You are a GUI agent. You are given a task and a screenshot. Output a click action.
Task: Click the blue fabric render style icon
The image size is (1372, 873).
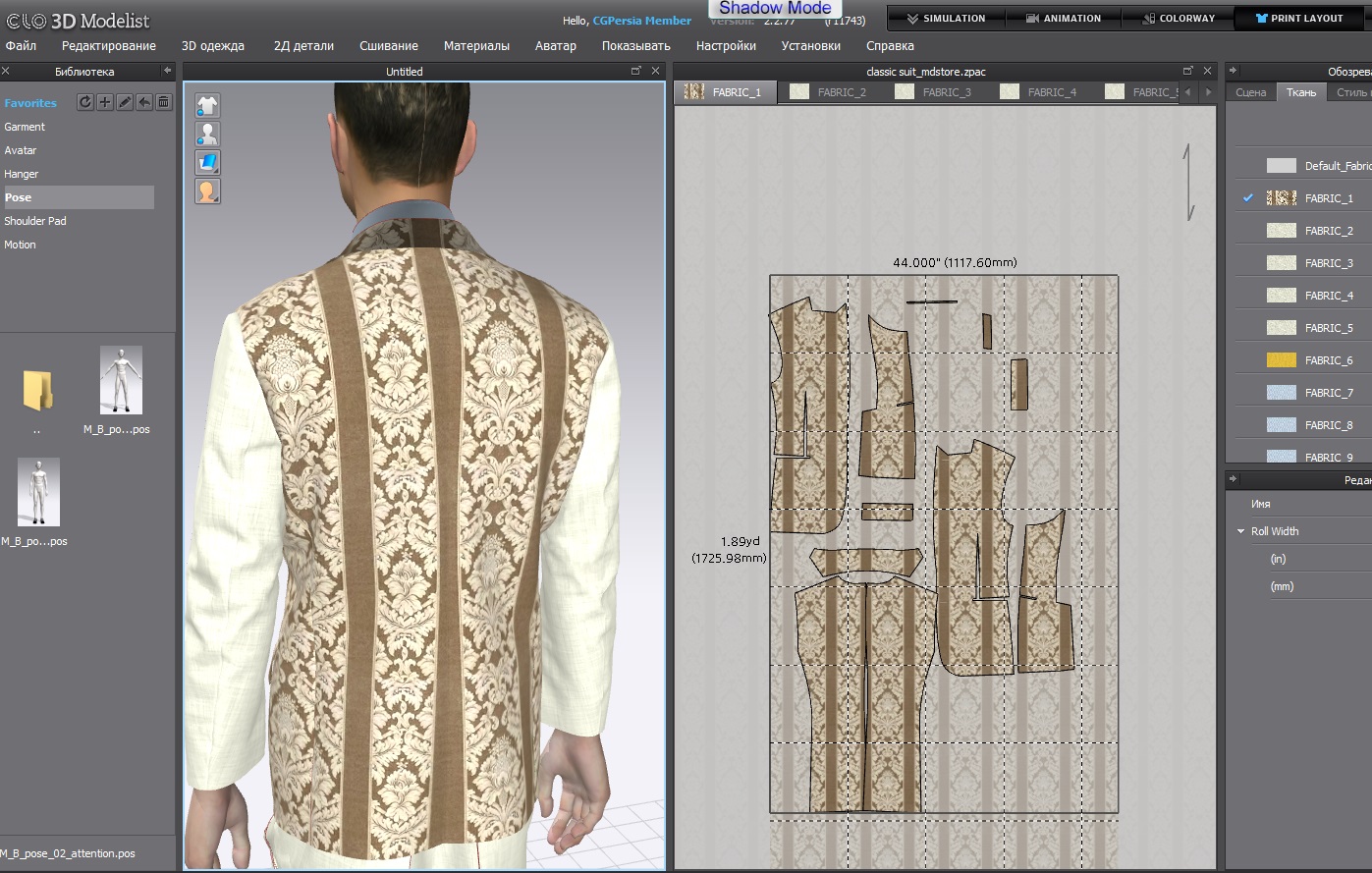[207, 162]
